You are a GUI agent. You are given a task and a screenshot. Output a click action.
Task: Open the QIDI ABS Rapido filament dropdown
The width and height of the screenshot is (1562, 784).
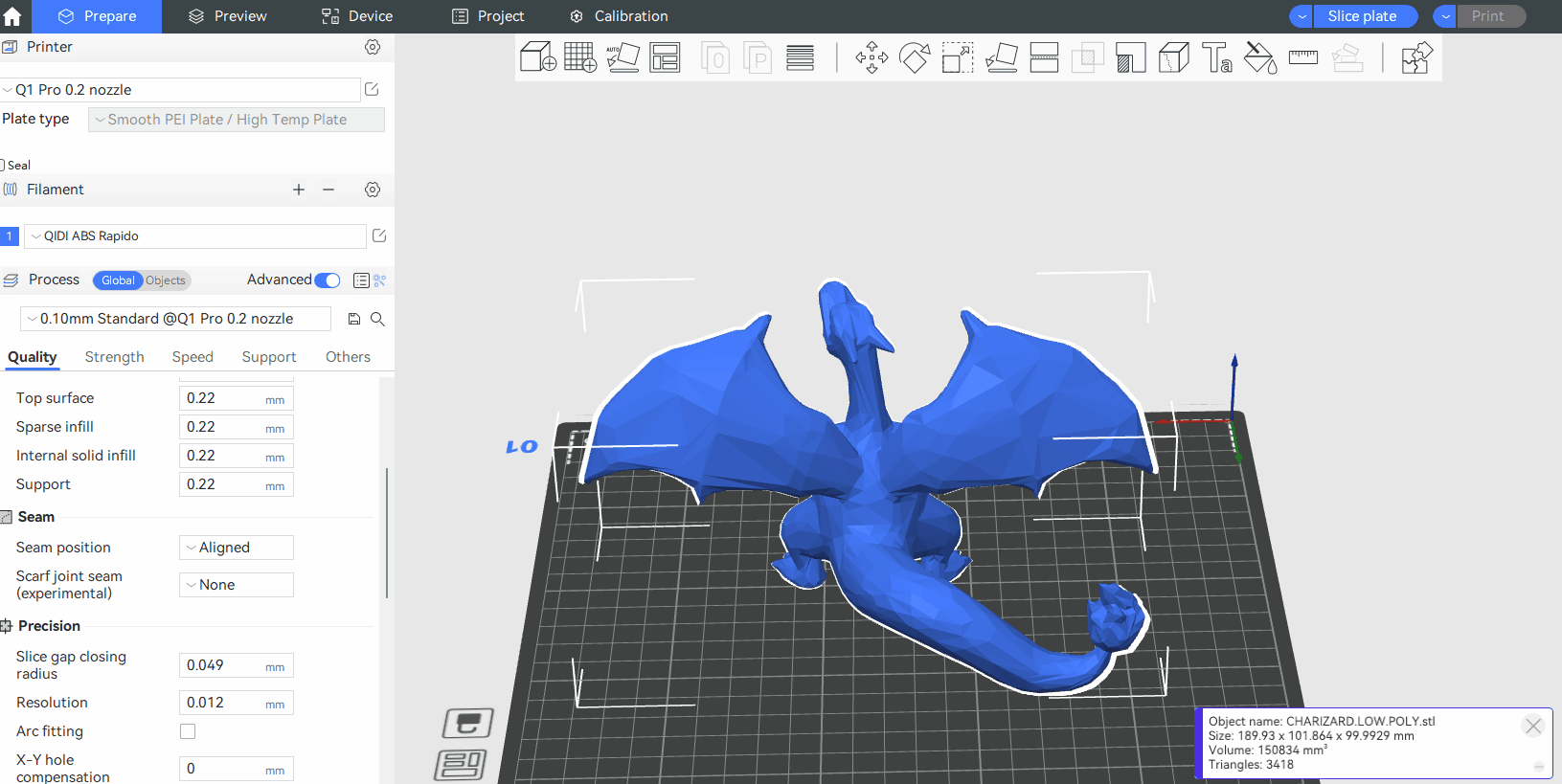pos(194,236)
